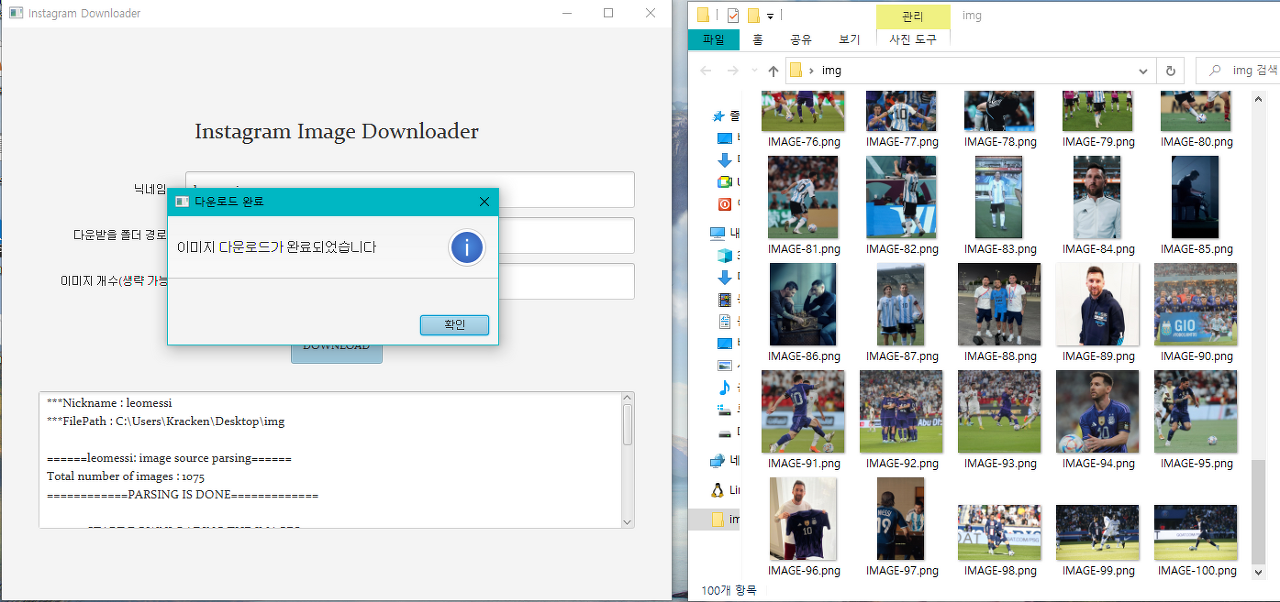
Task: Go back in Explorer navigation
Action: click(x=706, y=71)
